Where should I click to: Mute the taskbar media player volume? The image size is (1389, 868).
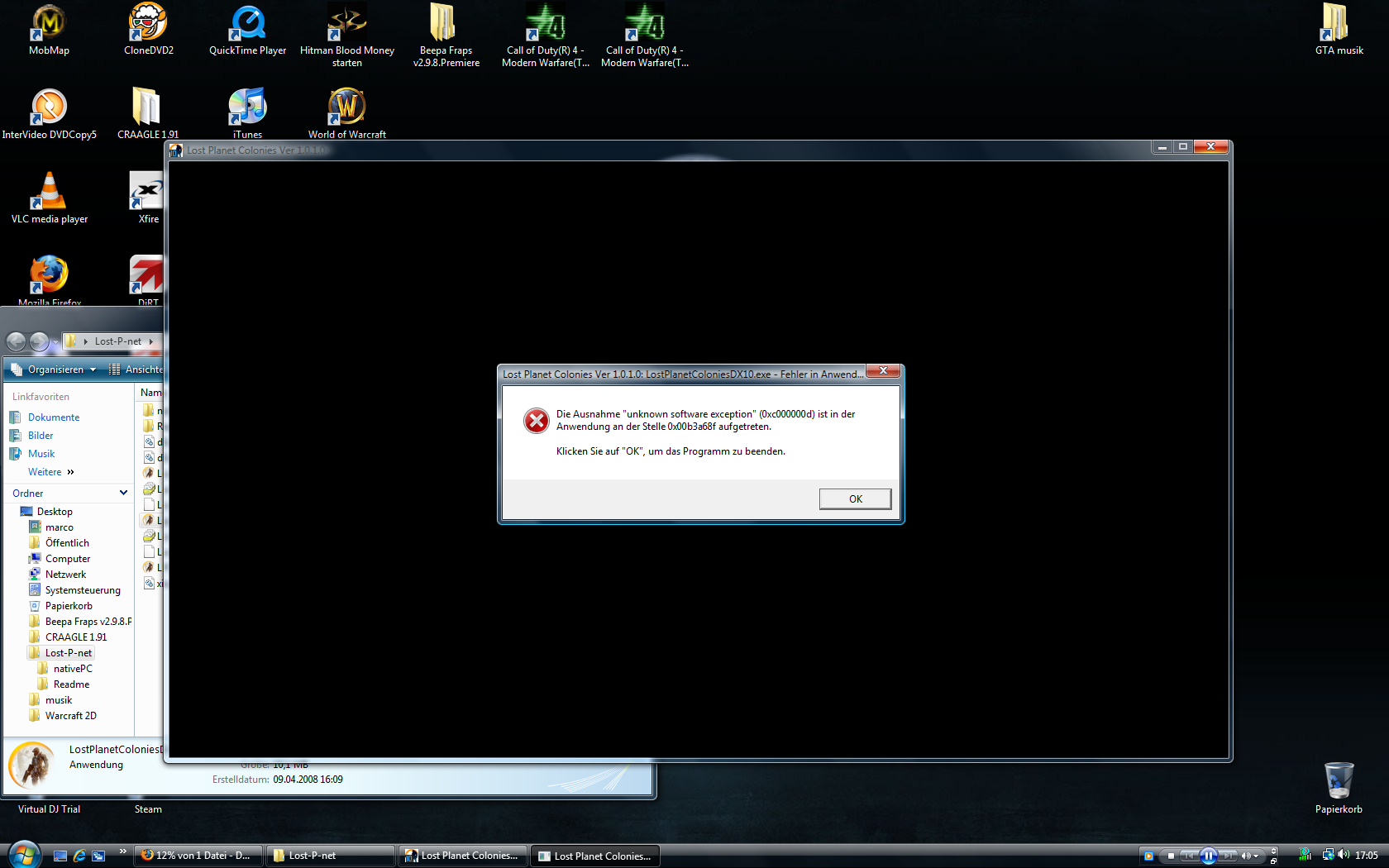(1245, 856)
